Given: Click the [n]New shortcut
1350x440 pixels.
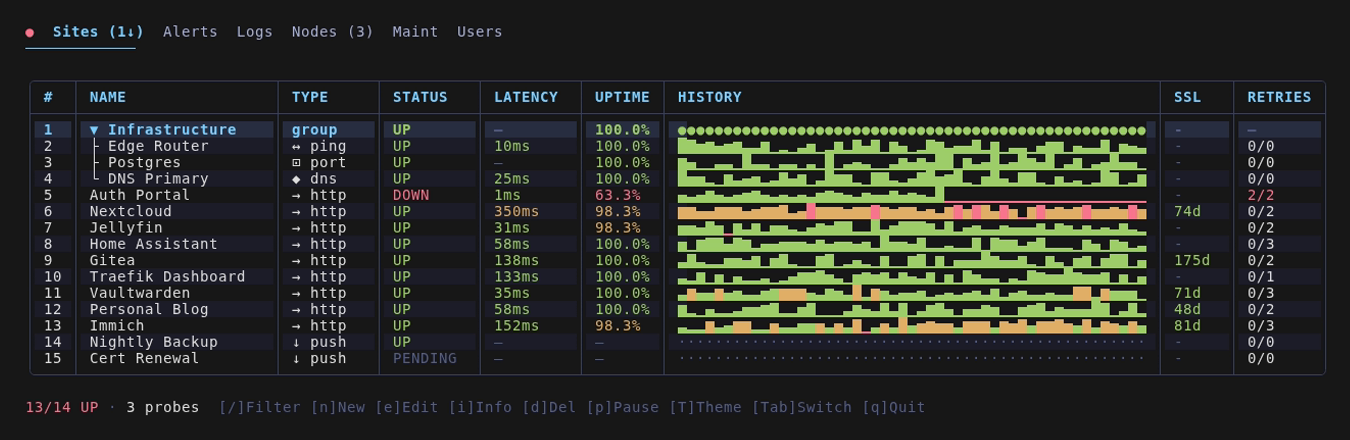Looking at the screenshot, I should tap(338, 407).
